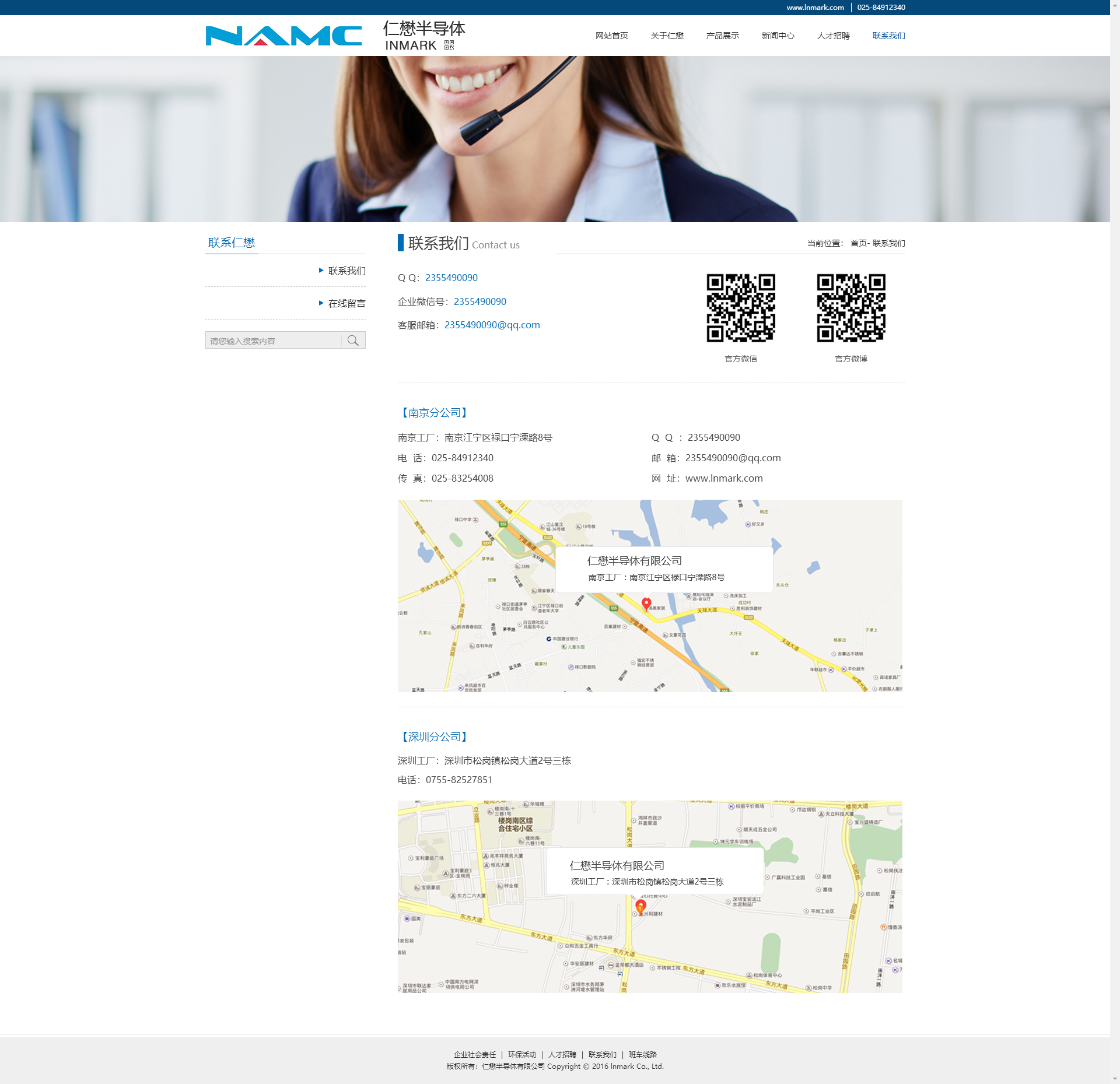The width and height of the screenshot is (1120, 1084).
Task: Click arrow bullet beside 在线留言
Action: point(321,303)
